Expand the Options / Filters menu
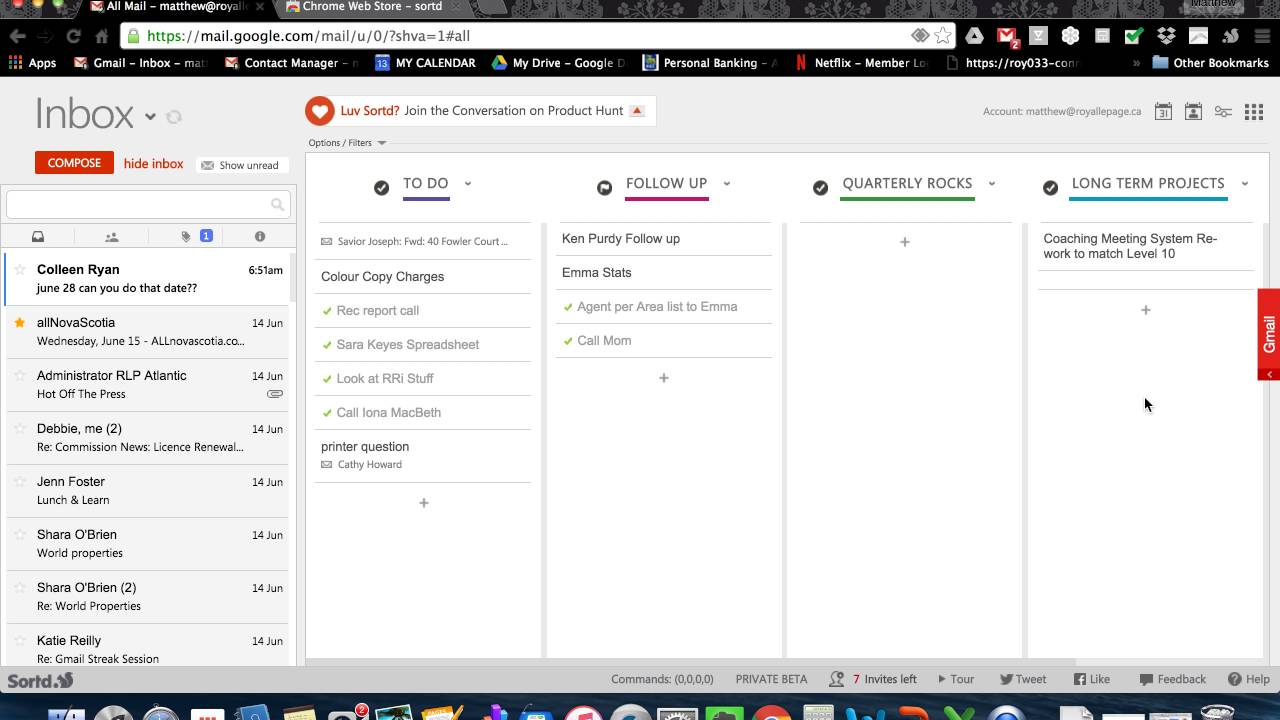 pyautogui.click(x=347, y=143)
